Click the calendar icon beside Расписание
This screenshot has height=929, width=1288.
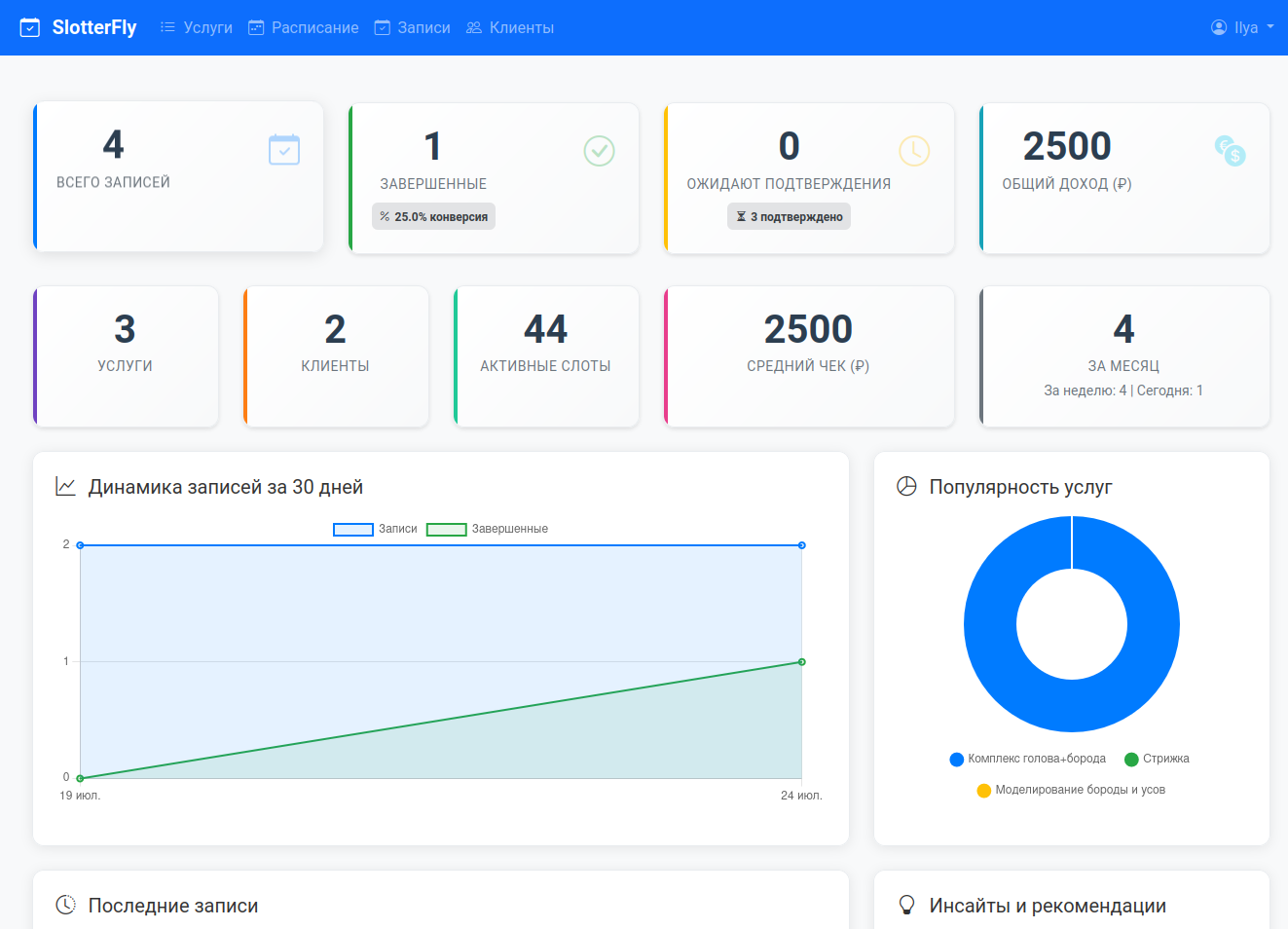coord(256,27)
